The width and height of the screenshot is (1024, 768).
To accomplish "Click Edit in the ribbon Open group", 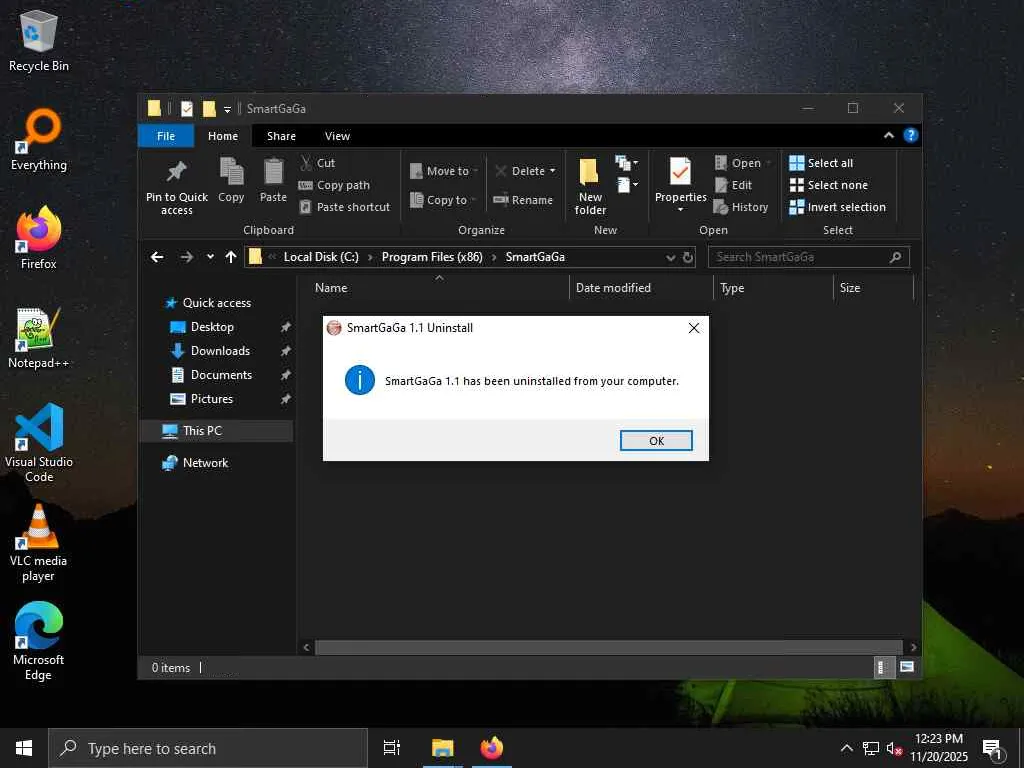I will [x=733, y=185].
